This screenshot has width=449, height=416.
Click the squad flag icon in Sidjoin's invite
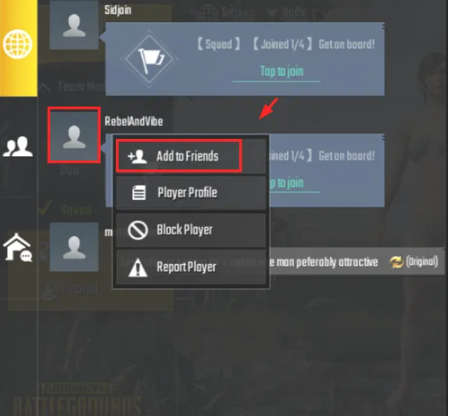[149, 59]
